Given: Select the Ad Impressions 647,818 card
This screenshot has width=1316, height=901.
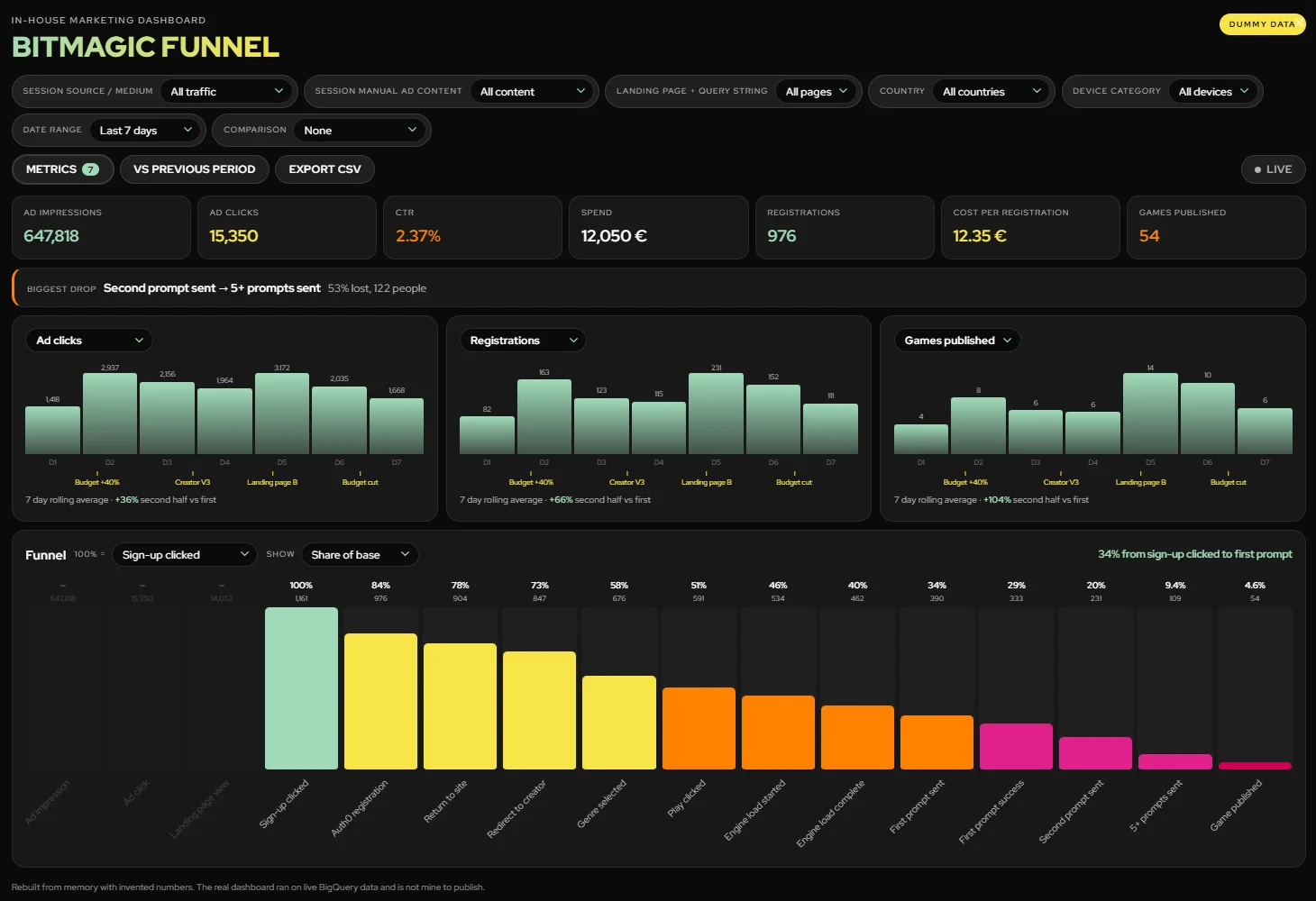Looking at the screenshot, I should click(x=101, y=227).
